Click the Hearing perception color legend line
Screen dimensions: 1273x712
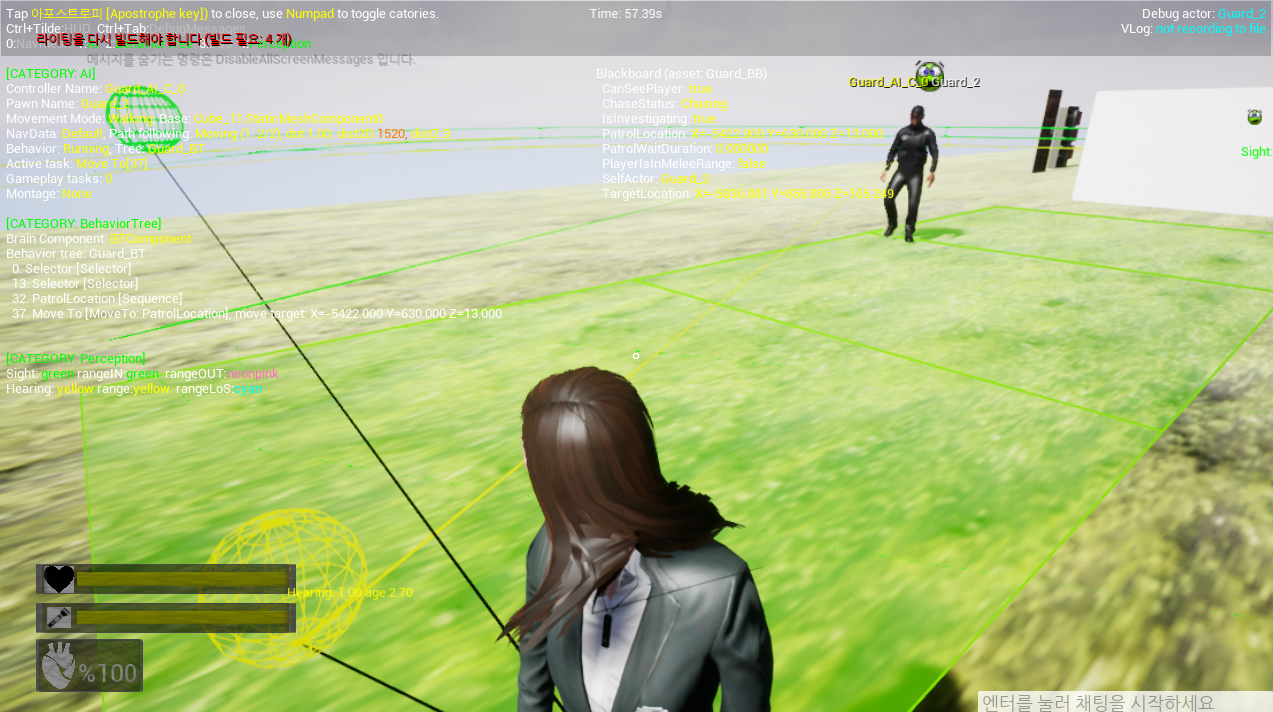point(134,389)
